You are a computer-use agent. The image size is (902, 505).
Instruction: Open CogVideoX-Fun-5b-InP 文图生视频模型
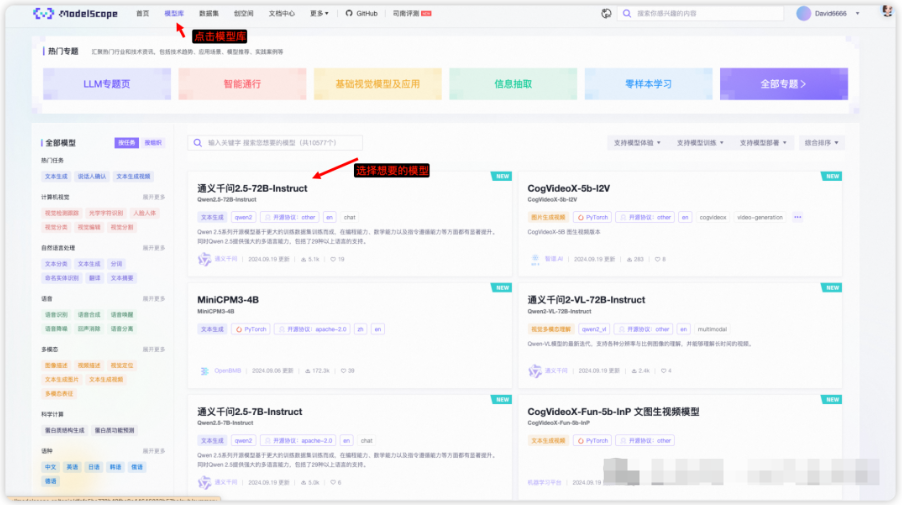pyautogui.click(x=613, y=412)
